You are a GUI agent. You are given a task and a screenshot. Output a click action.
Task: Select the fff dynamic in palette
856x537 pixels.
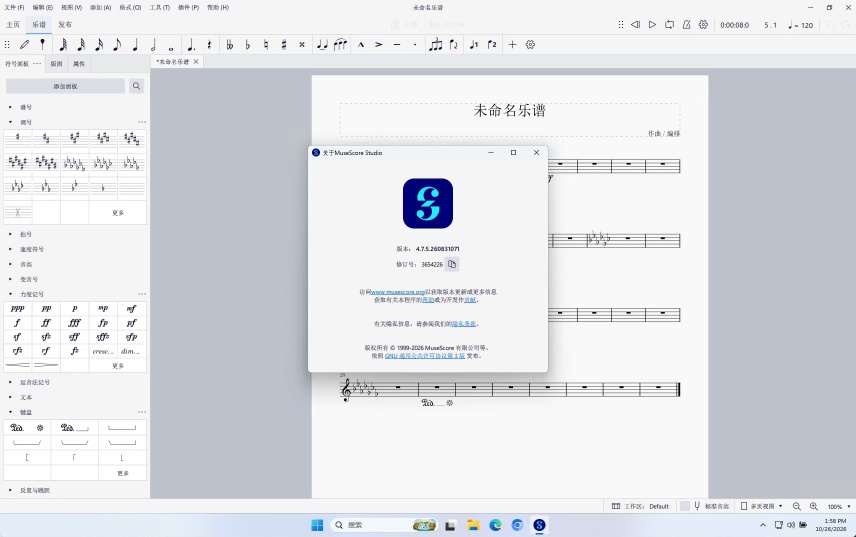[75, 323]
